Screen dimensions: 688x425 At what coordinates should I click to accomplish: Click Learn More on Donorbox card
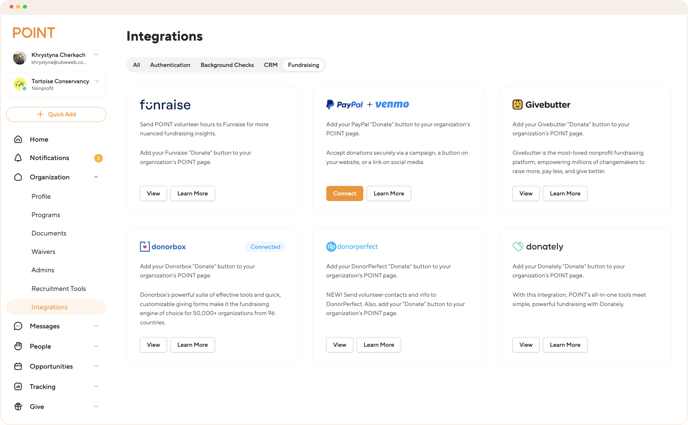193,345
